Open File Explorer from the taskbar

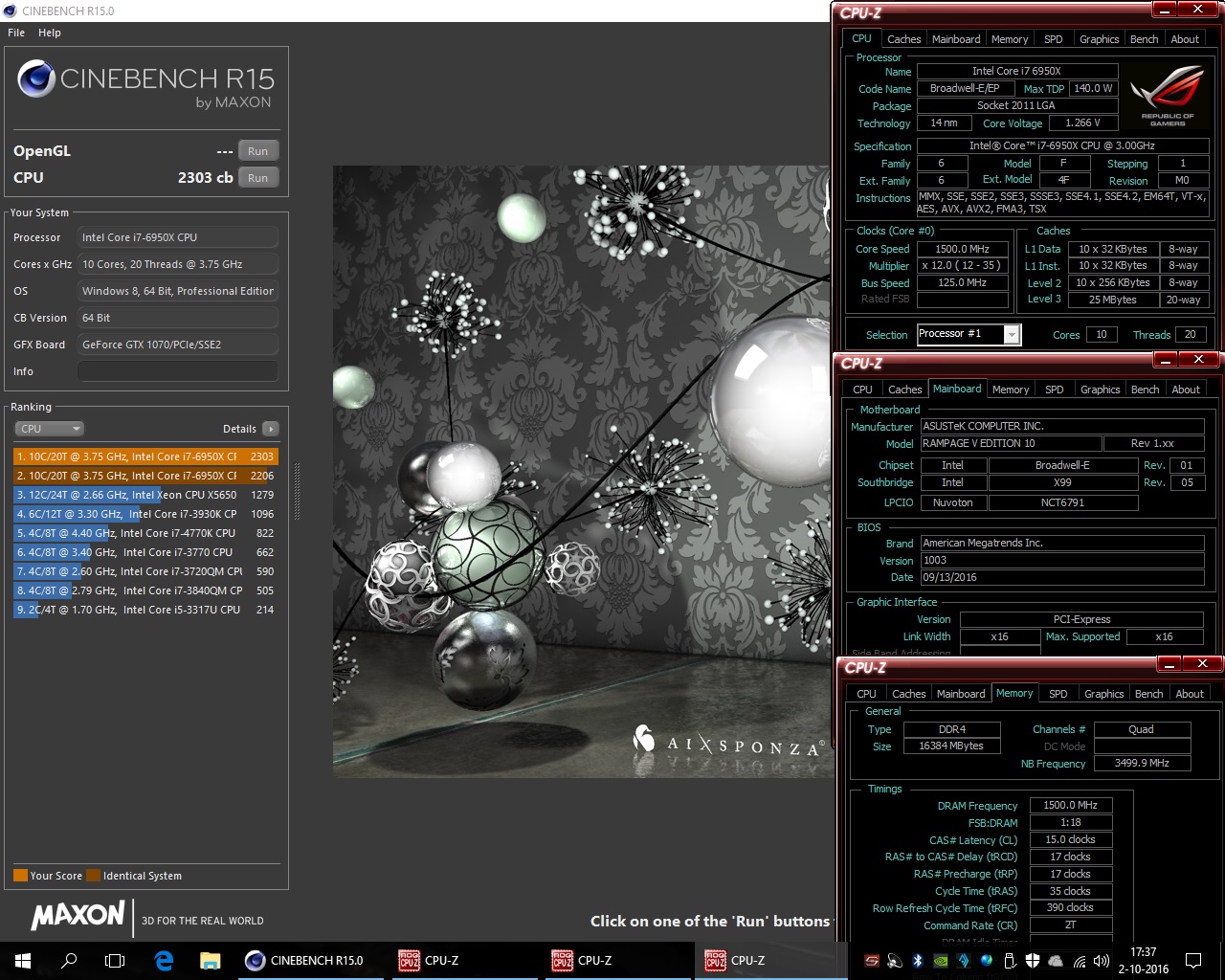point(210,961)
